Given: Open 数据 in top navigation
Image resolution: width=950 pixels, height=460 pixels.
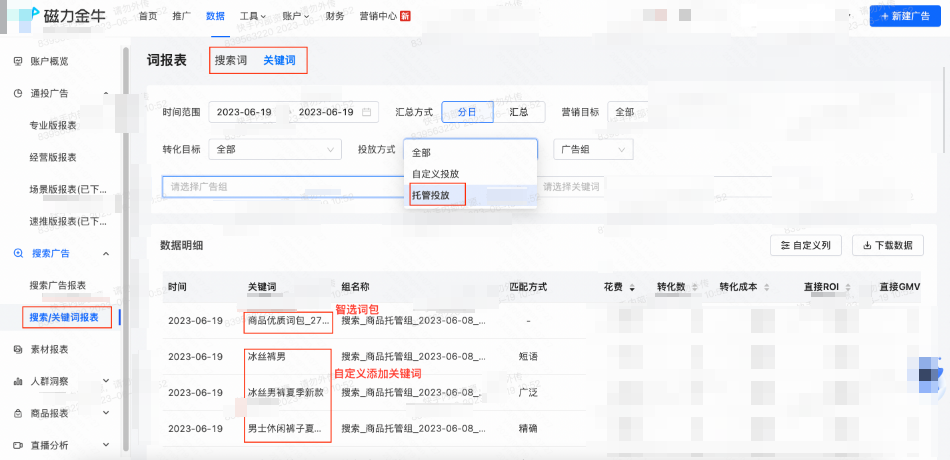Looking at the screenshot, I should pos(215,16).
